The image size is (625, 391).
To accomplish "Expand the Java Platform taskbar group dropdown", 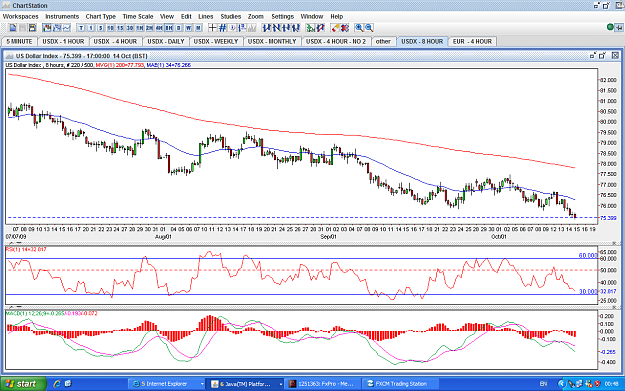I will point(281,384).
